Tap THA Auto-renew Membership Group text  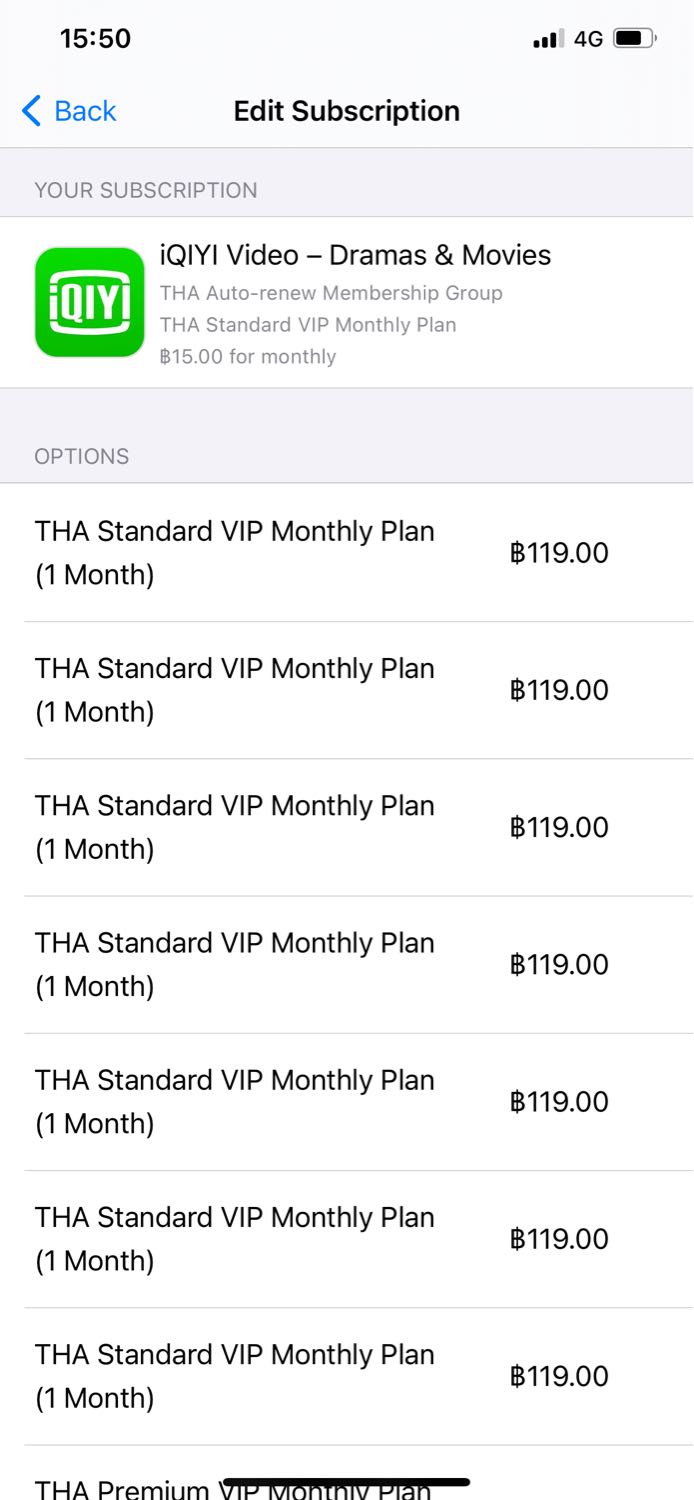330,293
